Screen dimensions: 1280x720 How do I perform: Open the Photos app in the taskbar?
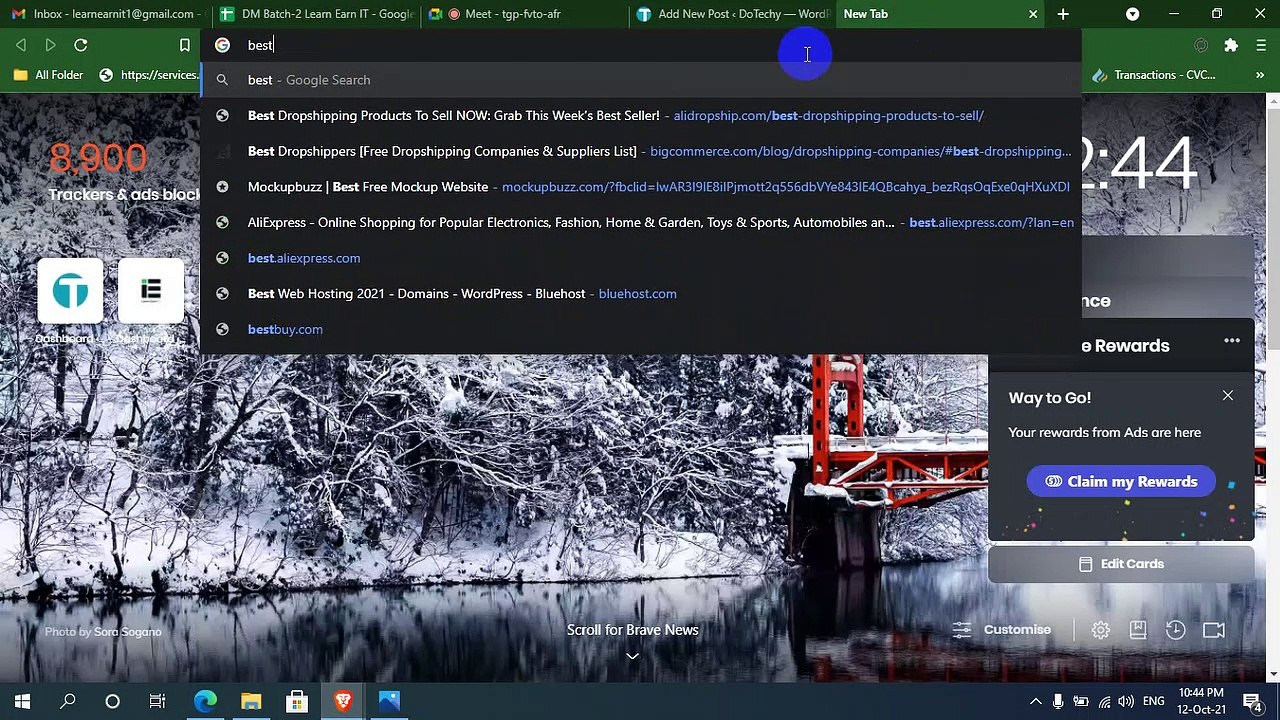[x=389, y=701]
